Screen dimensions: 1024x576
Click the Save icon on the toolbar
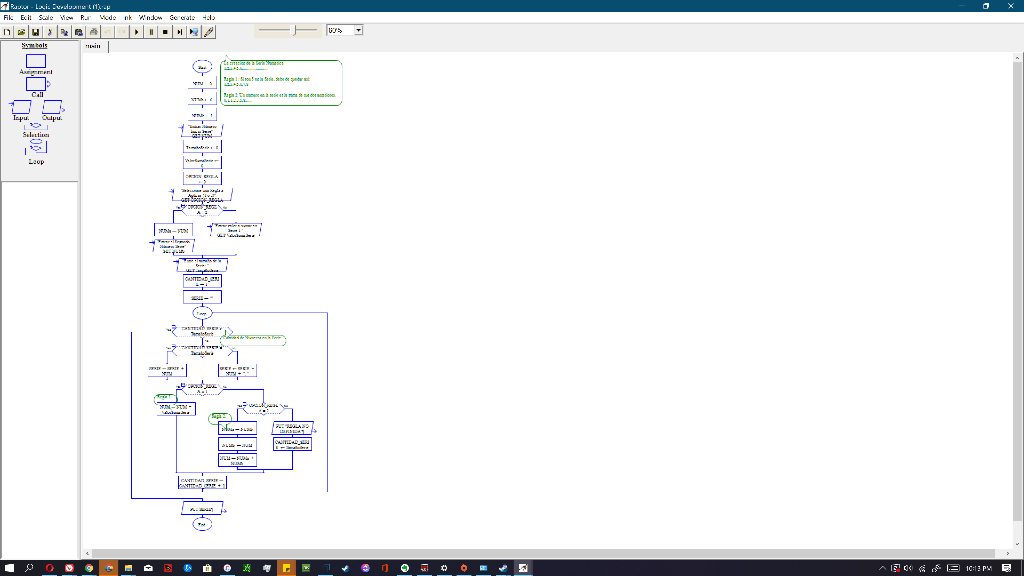tap(35, 31)
